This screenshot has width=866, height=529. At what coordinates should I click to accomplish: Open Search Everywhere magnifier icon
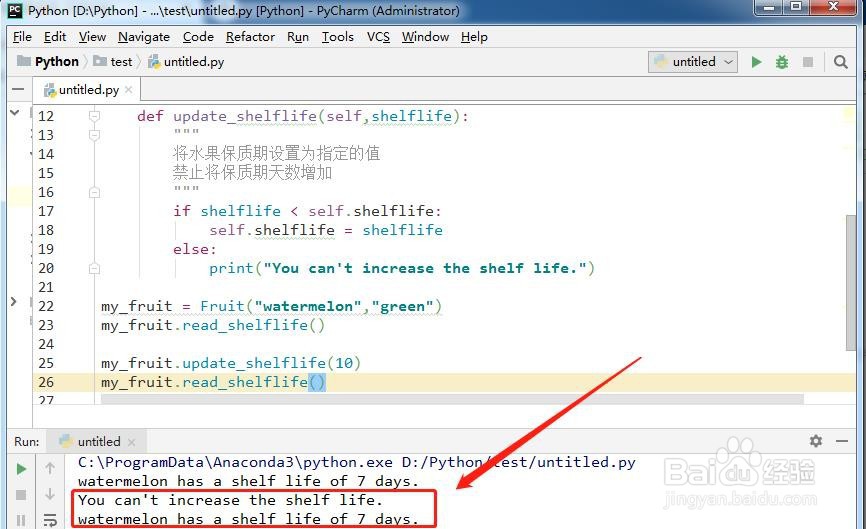[x=841, y=62]
